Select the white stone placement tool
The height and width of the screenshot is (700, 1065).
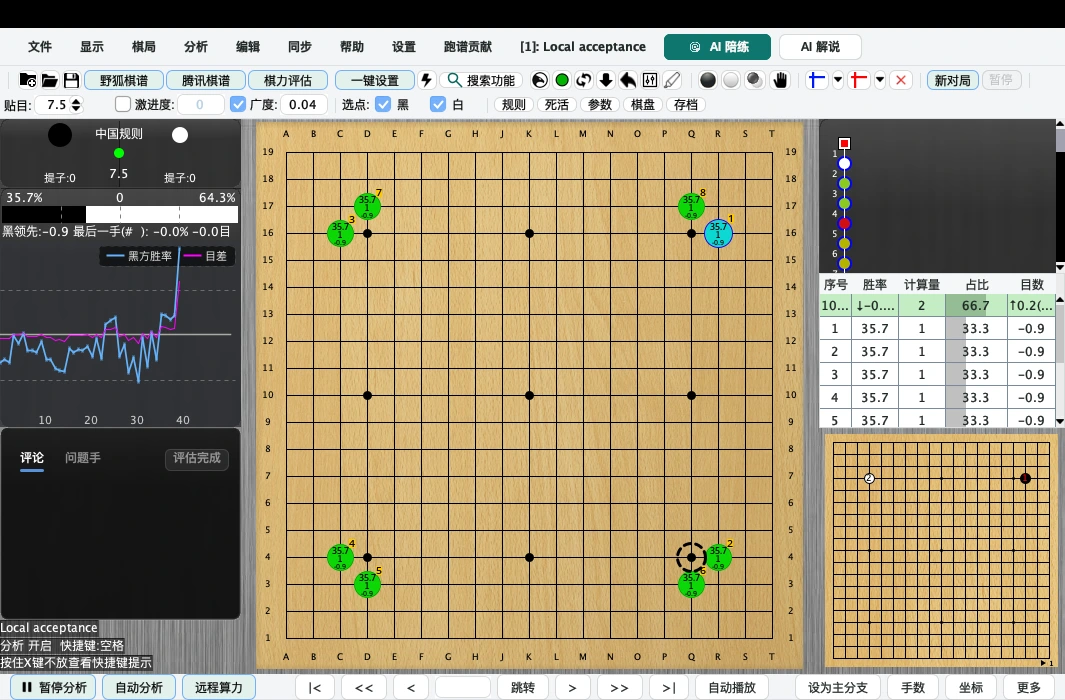click(731, 80)
